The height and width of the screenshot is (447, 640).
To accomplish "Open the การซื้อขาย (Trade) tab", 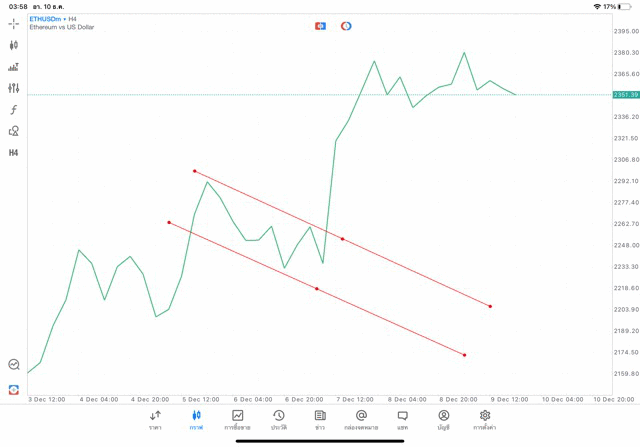I will pos(237,420).
